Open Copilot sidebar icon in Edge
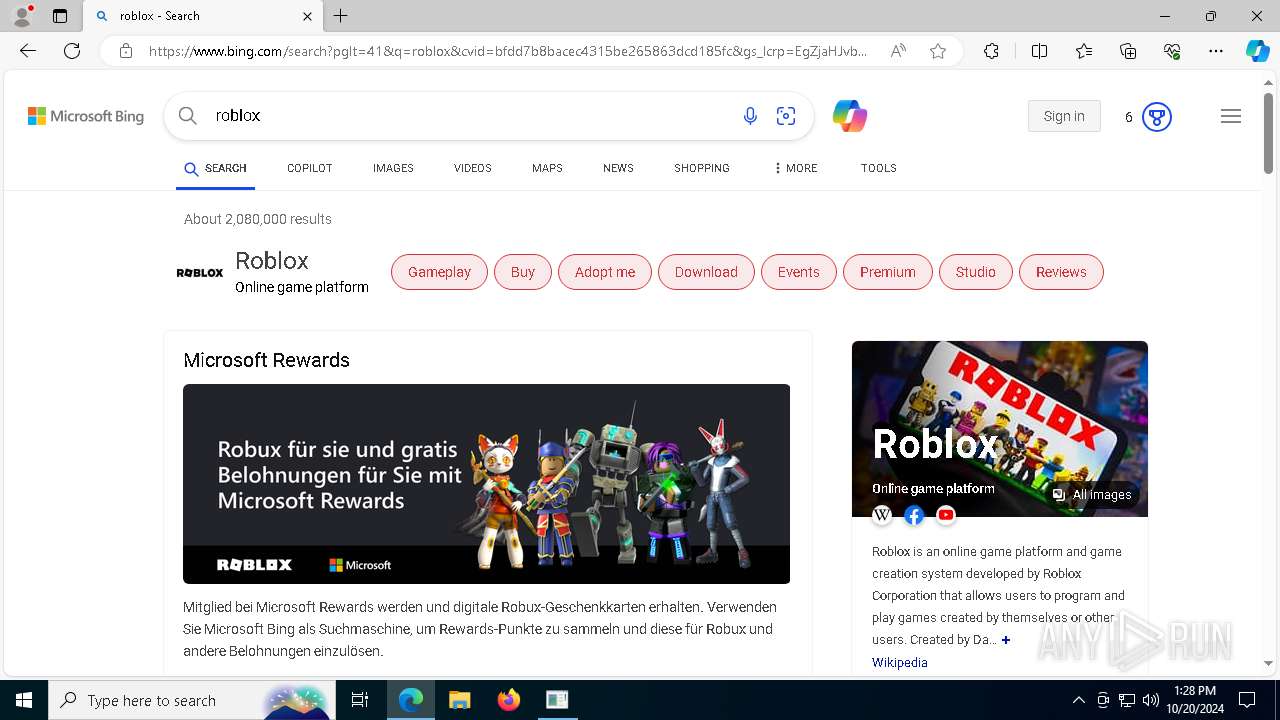The width and height of the screenshot is (1280, 720). 1257,51
